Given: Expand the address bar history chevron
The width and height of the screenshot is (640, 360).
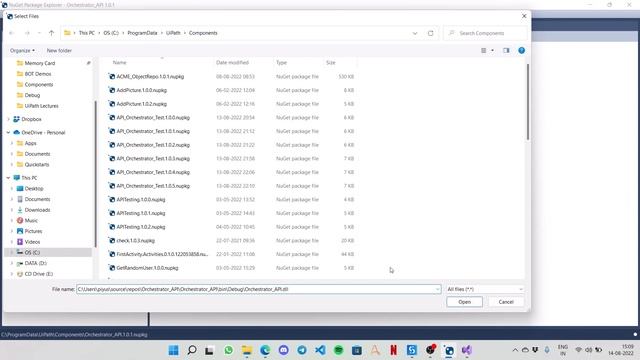Looking at the screenshot, I should (x=415, y=33).
